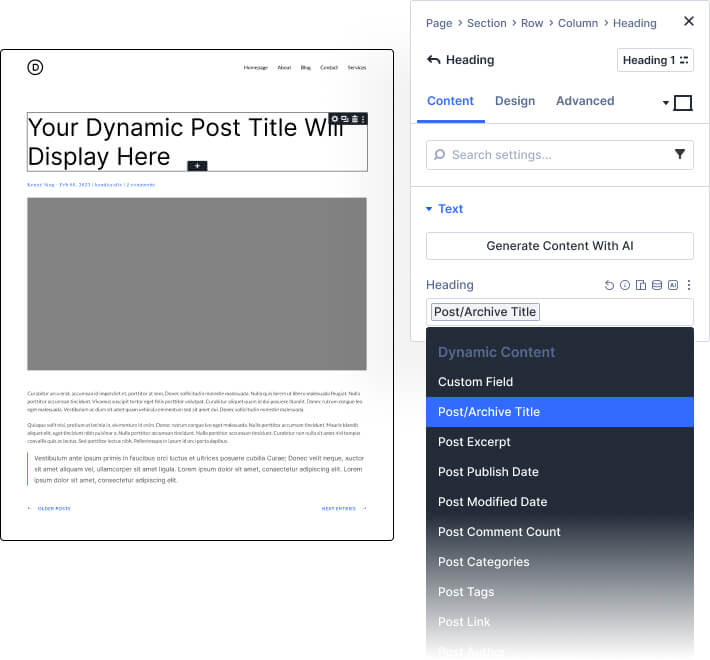Open Blog nav link in preview
This screenshot has height=660, width=710.
(306, 67)
